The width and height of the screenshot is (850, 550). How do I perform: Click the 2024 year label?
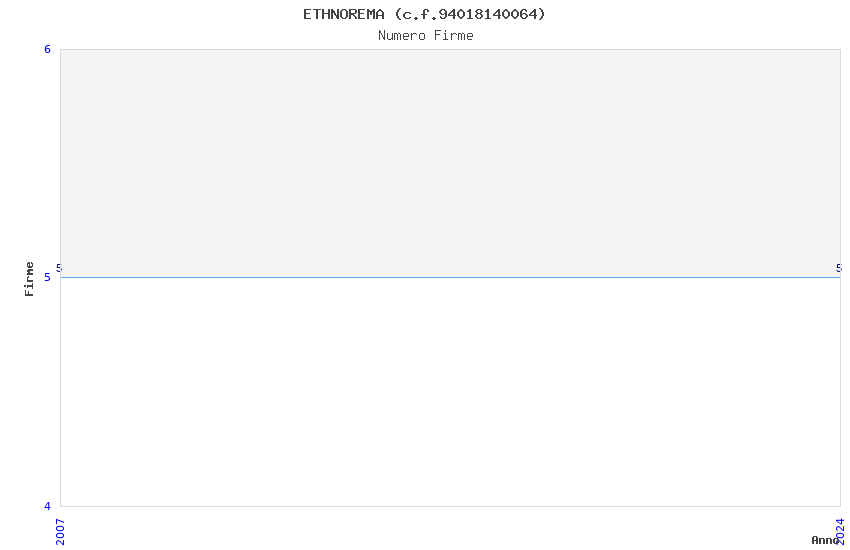click(840, 532)
